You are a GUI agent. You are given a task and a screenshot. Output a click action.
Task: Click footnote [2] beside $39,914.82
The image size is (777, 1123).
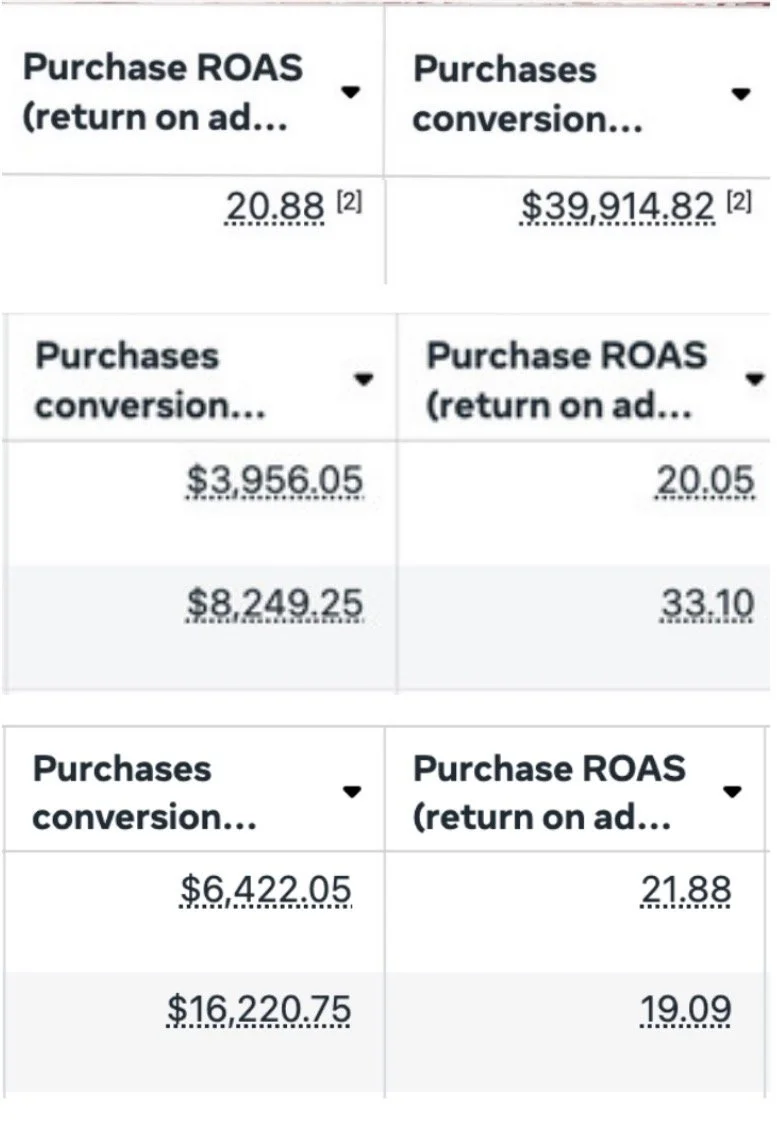pos(737,201)
